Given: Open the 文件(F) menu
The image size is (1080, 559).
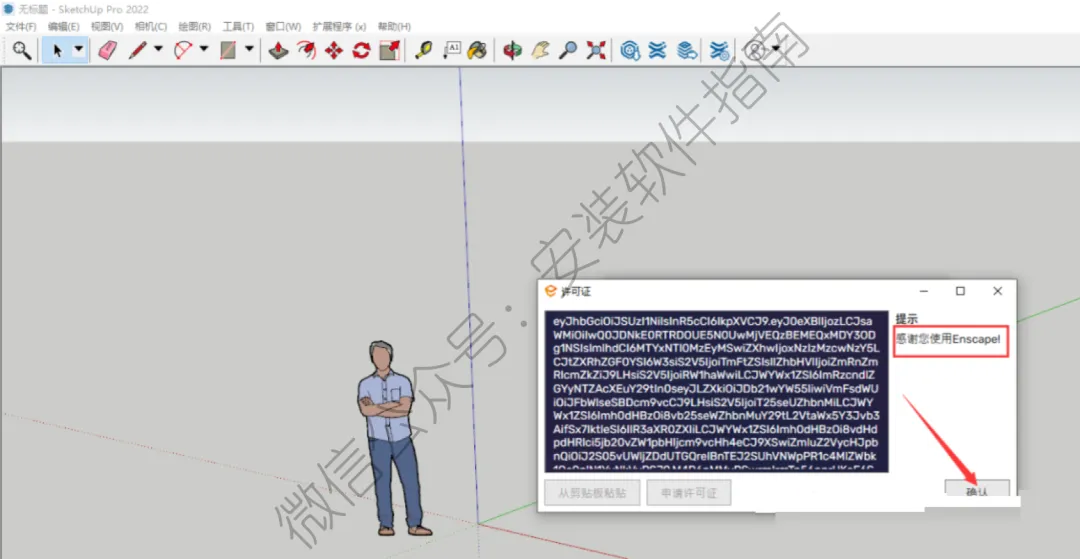Looking at the screenshot, I should point(21,26).
